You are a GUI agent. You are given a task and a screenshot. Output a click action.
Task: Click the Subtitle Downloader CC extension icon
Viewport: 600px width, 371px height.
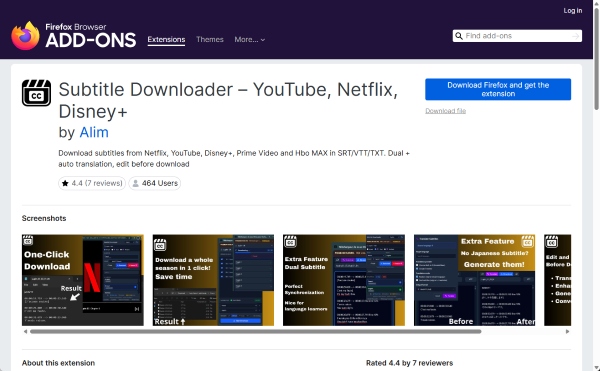[x=36, y=93]
